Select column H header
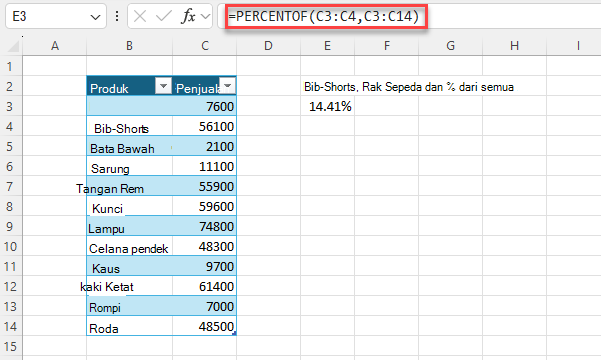This screenshot has height=360, width=601. (x=514, y=46)
